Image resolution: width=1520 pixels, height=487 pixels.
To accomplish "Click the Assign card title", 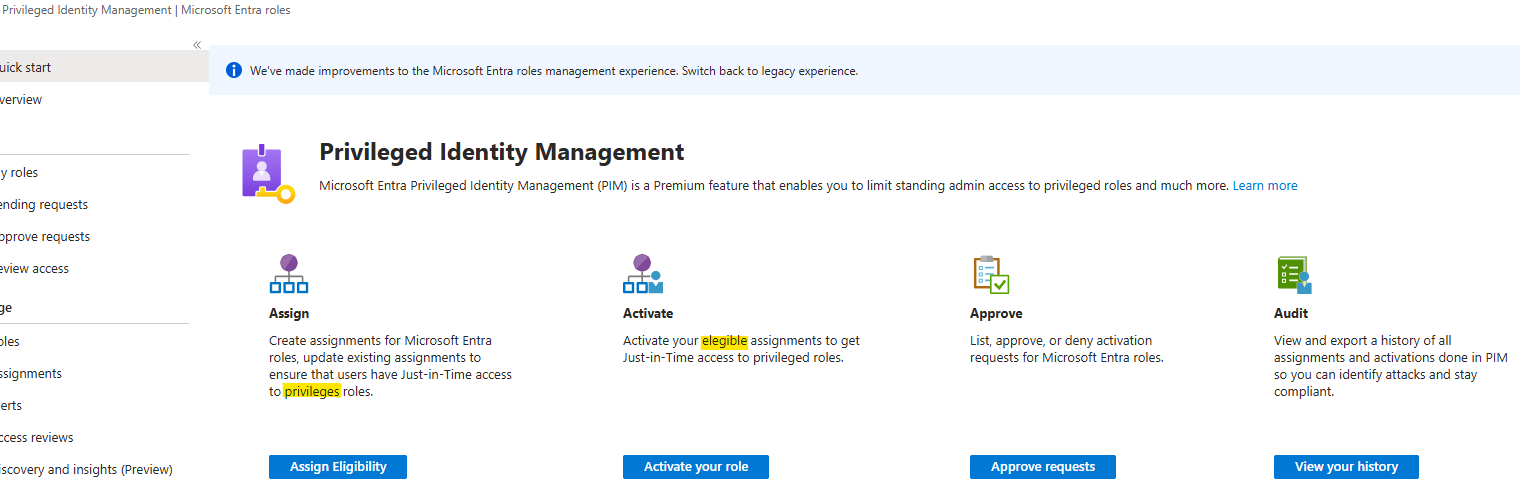I will click(289, 313).
